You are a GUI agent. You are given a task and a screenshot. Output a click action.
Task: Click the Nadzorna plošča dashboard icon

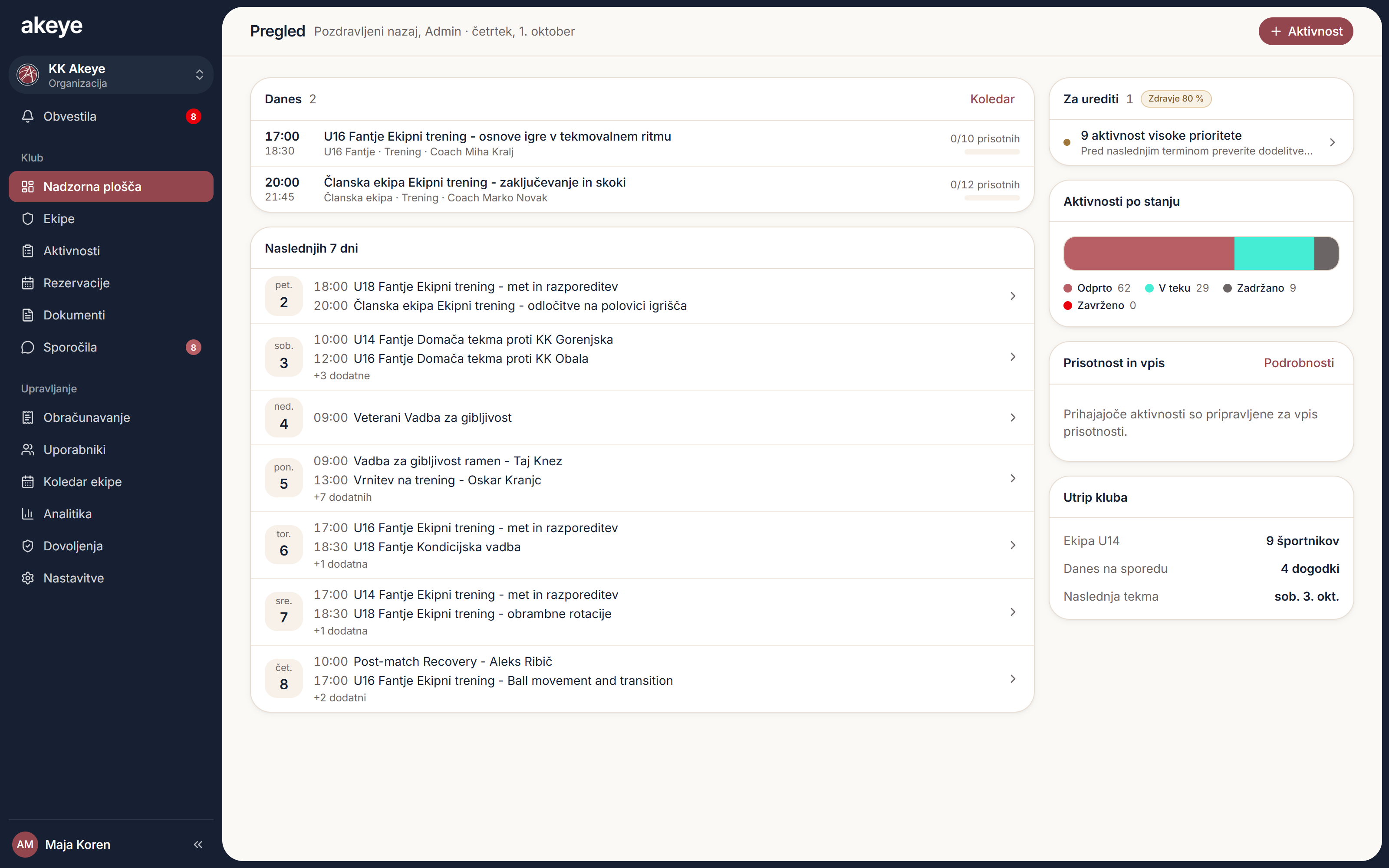27,187
